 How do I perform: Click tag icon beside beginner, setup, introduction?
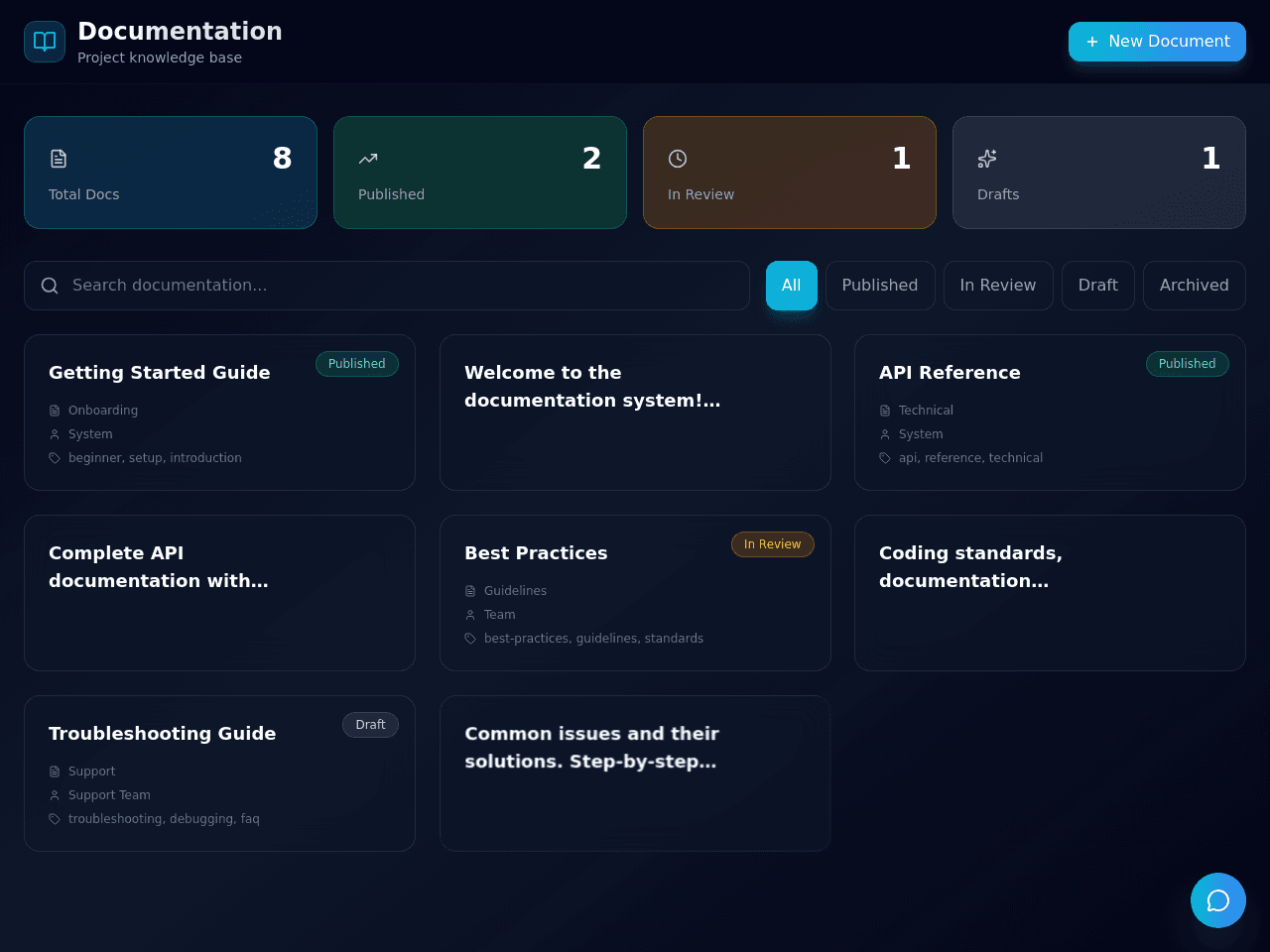point(55,458)
